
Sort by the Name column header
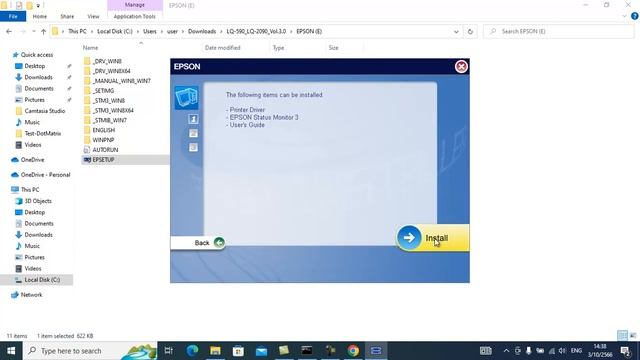91,48
